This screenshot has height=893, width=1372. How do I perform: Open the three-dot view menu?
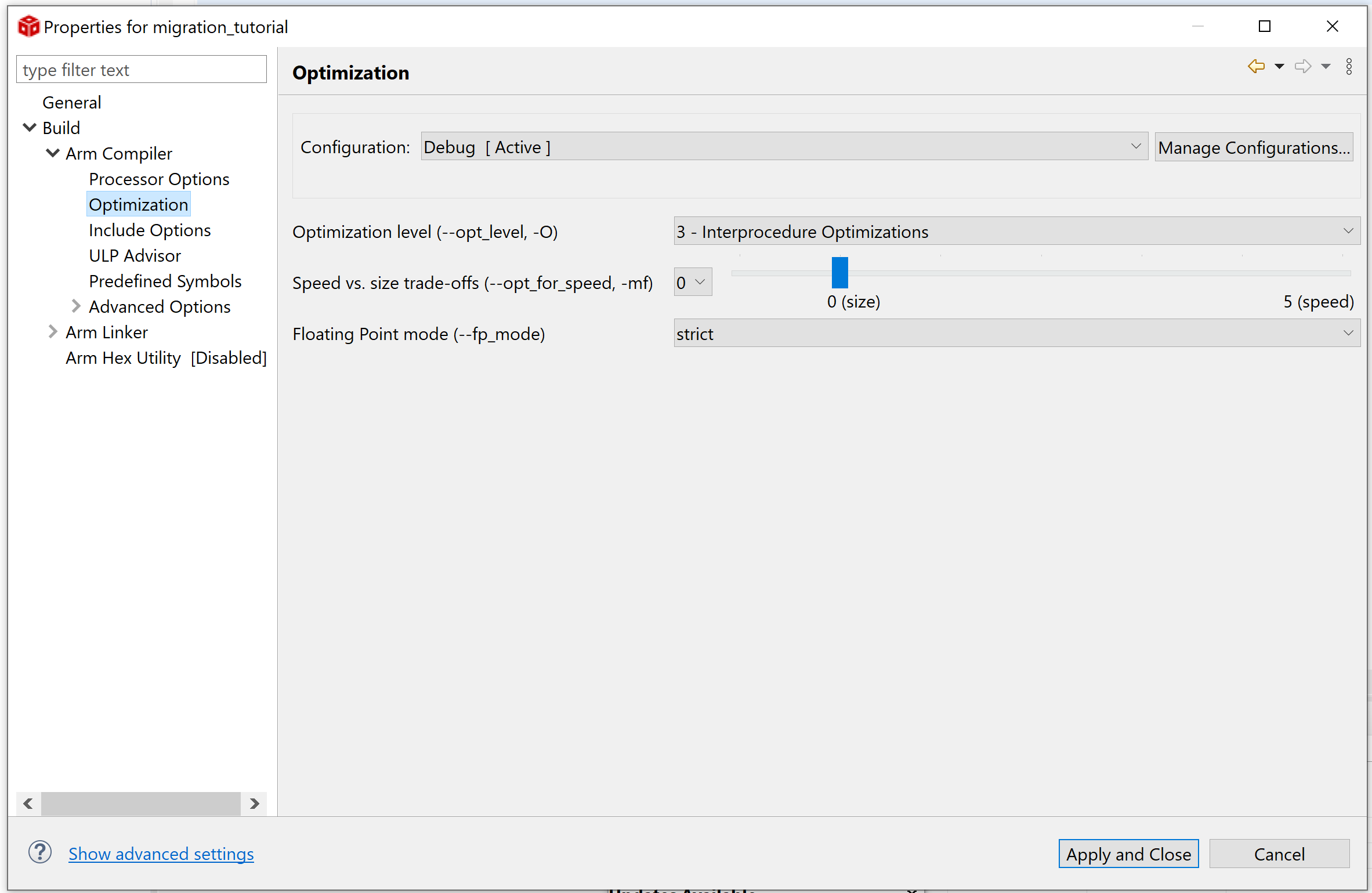click(x=1349, y=66)
